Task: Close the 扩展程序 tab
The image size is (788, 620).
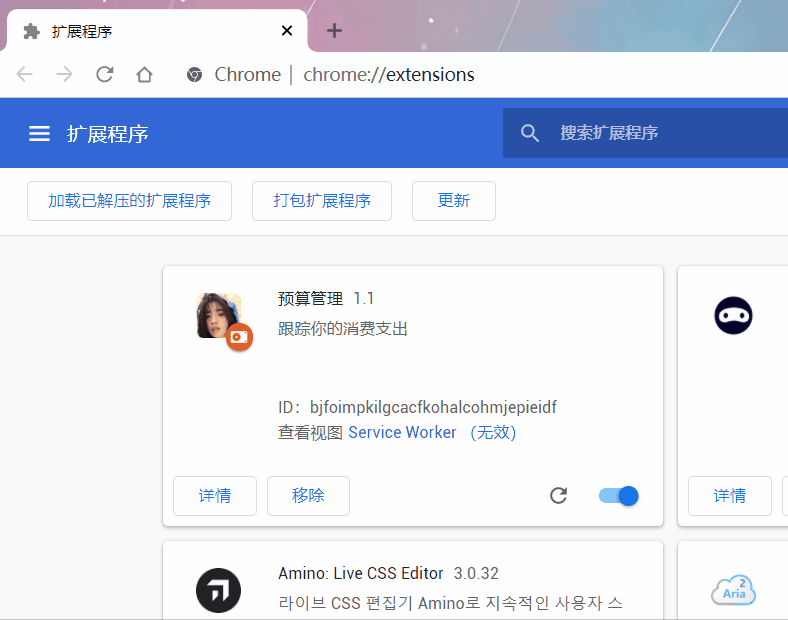Action: [x=287, y=31]
